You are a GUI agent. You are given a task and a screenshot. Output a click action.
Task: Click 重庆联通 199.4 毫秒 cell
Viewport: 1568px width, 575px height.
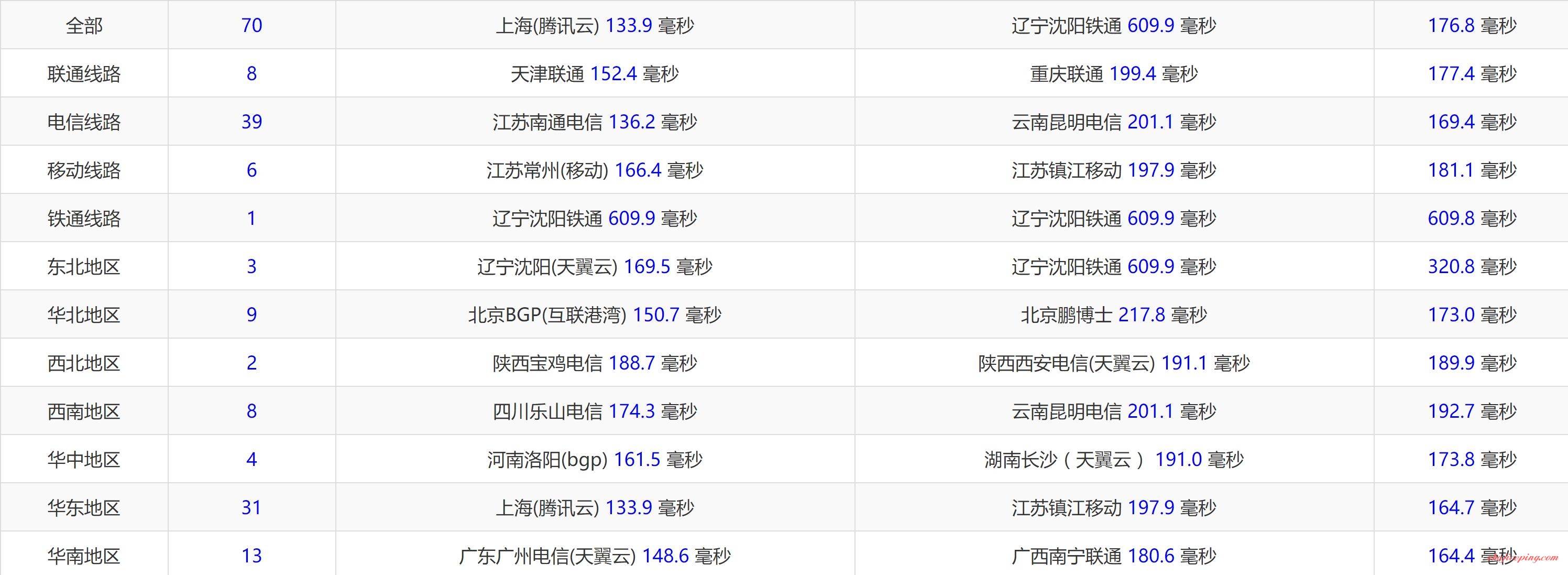click(1114, 74)
